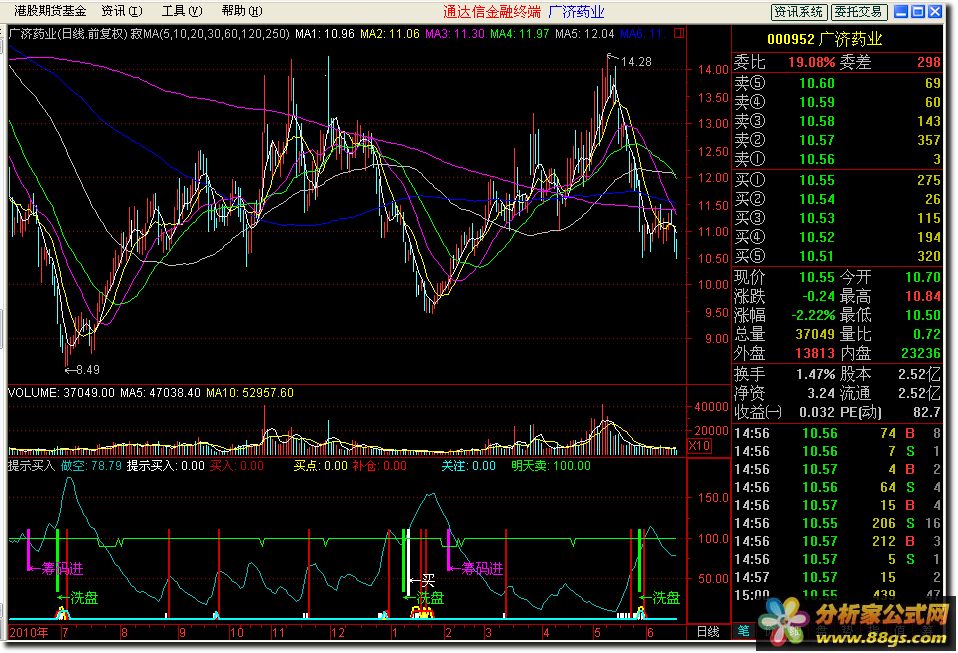
Task: Click the 14:57 tick with volume 15
Action: coord(837,577)
